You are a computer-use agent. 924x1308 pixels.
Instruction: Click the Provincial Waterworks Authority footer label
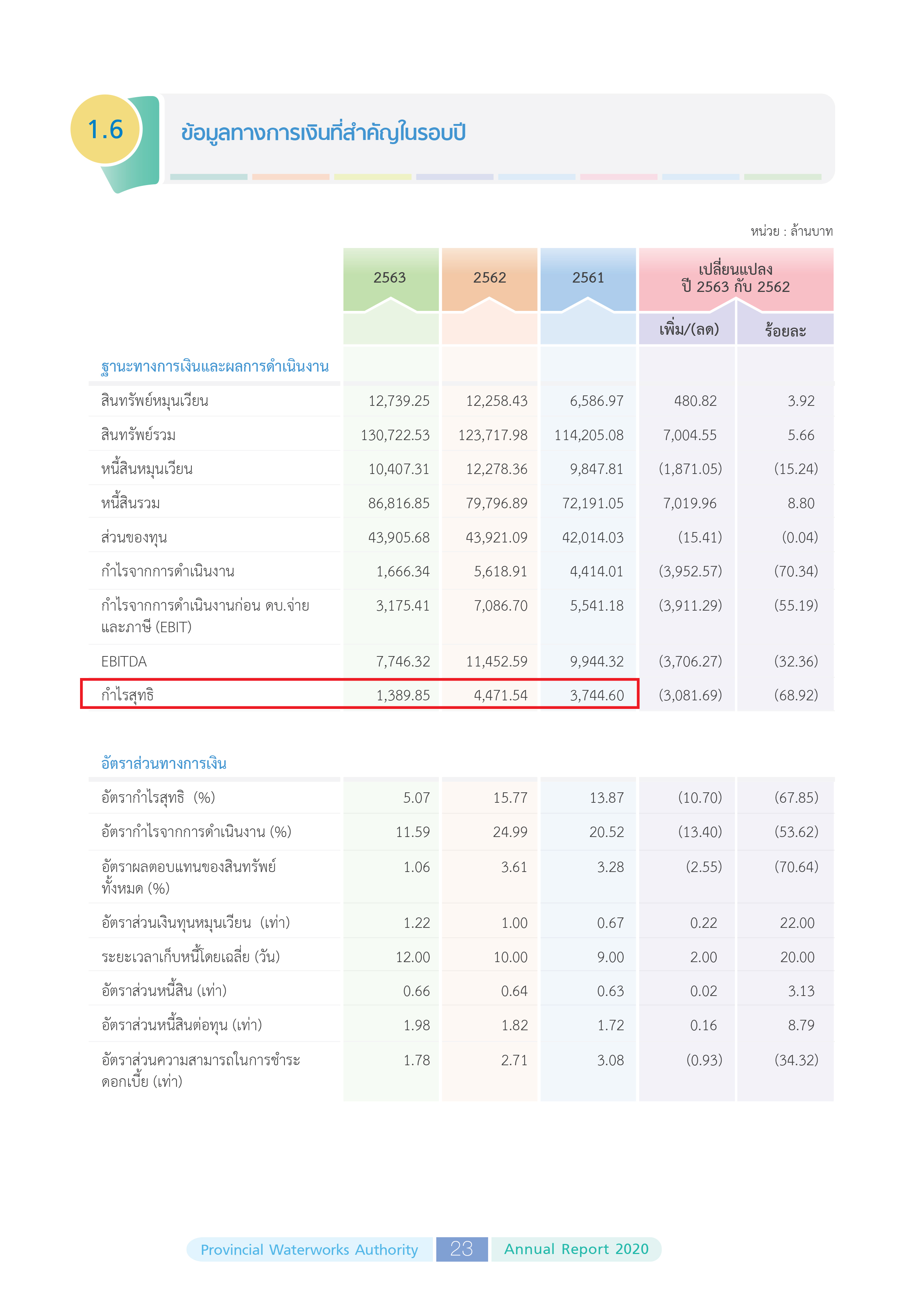coord(309,1249)
